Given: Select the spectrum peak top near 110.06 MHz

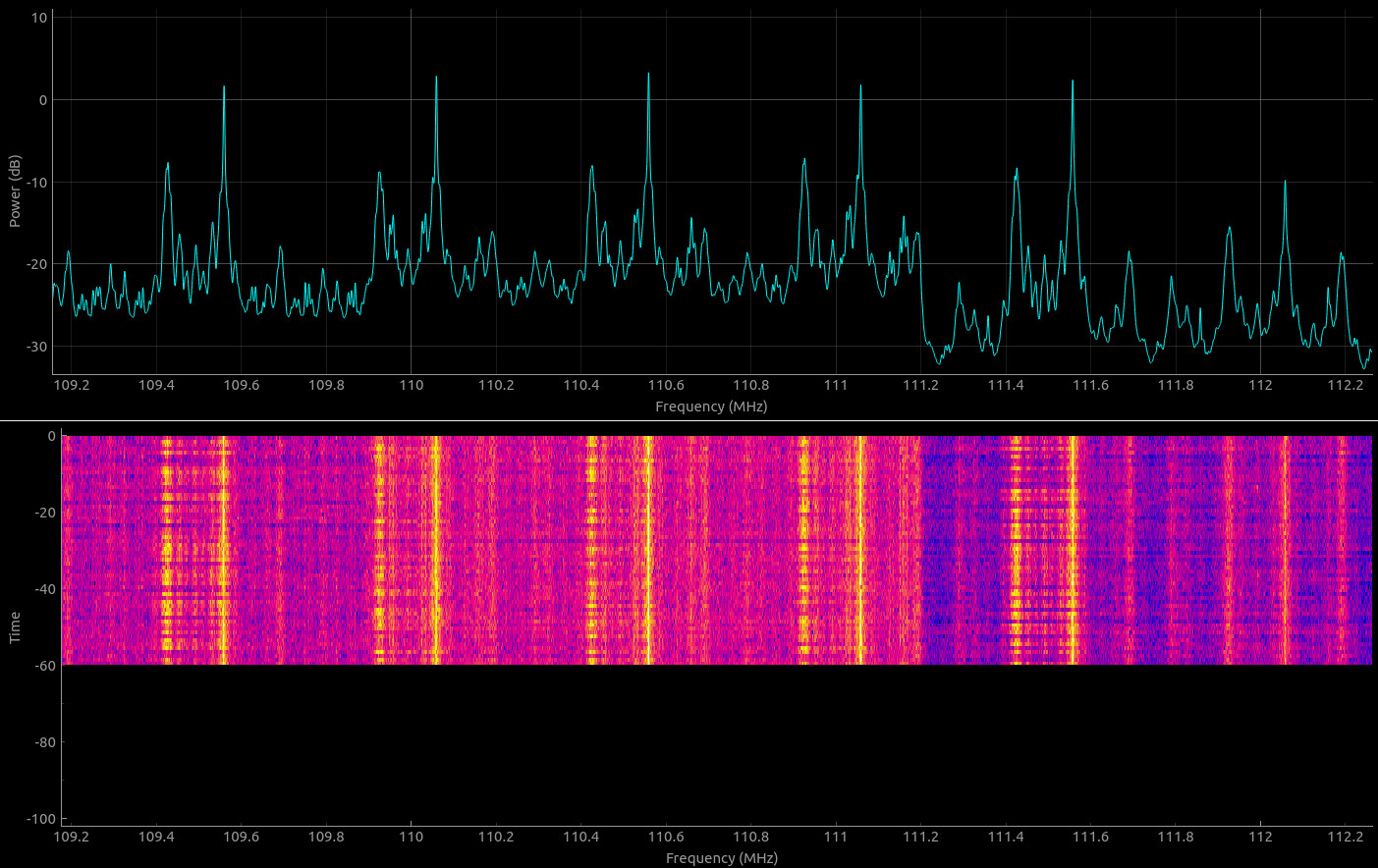Looking at the screenshot, I should coord(436,78).
